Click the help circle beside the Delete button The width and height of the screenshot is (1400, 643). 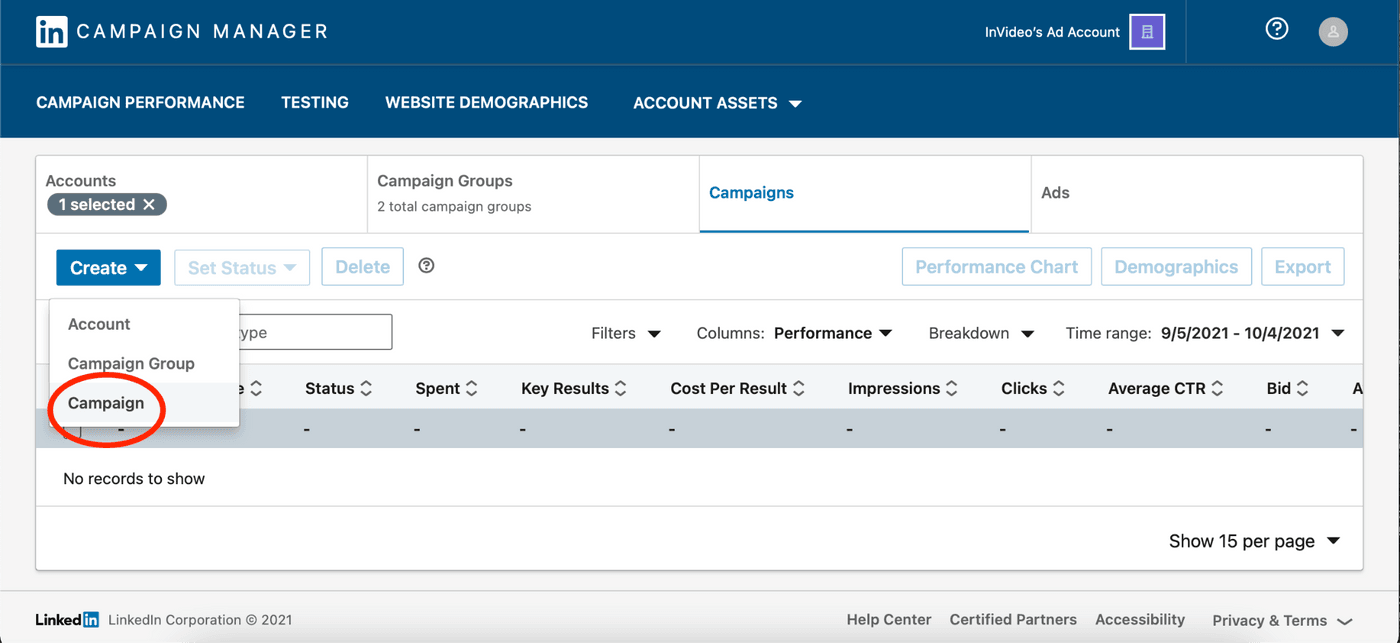426,265
